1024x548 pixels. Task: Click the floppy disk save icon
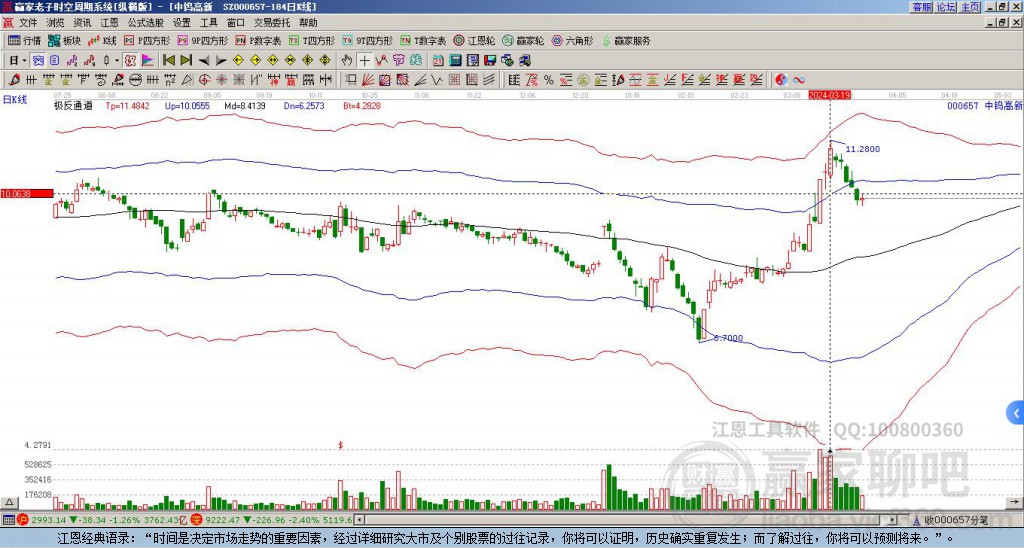click(490, 61)
